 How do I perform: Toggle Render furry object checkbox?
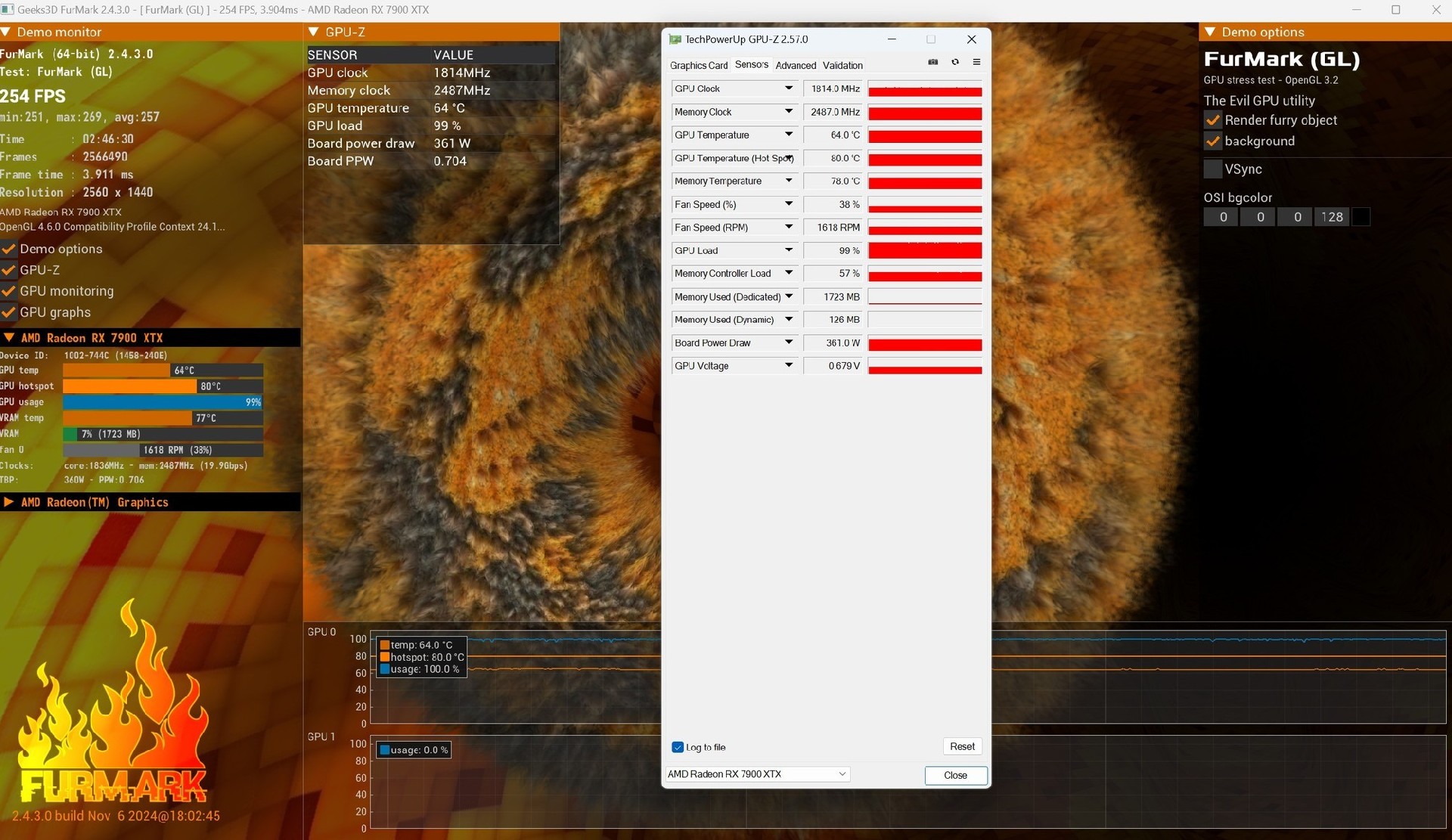[1213, 120]
